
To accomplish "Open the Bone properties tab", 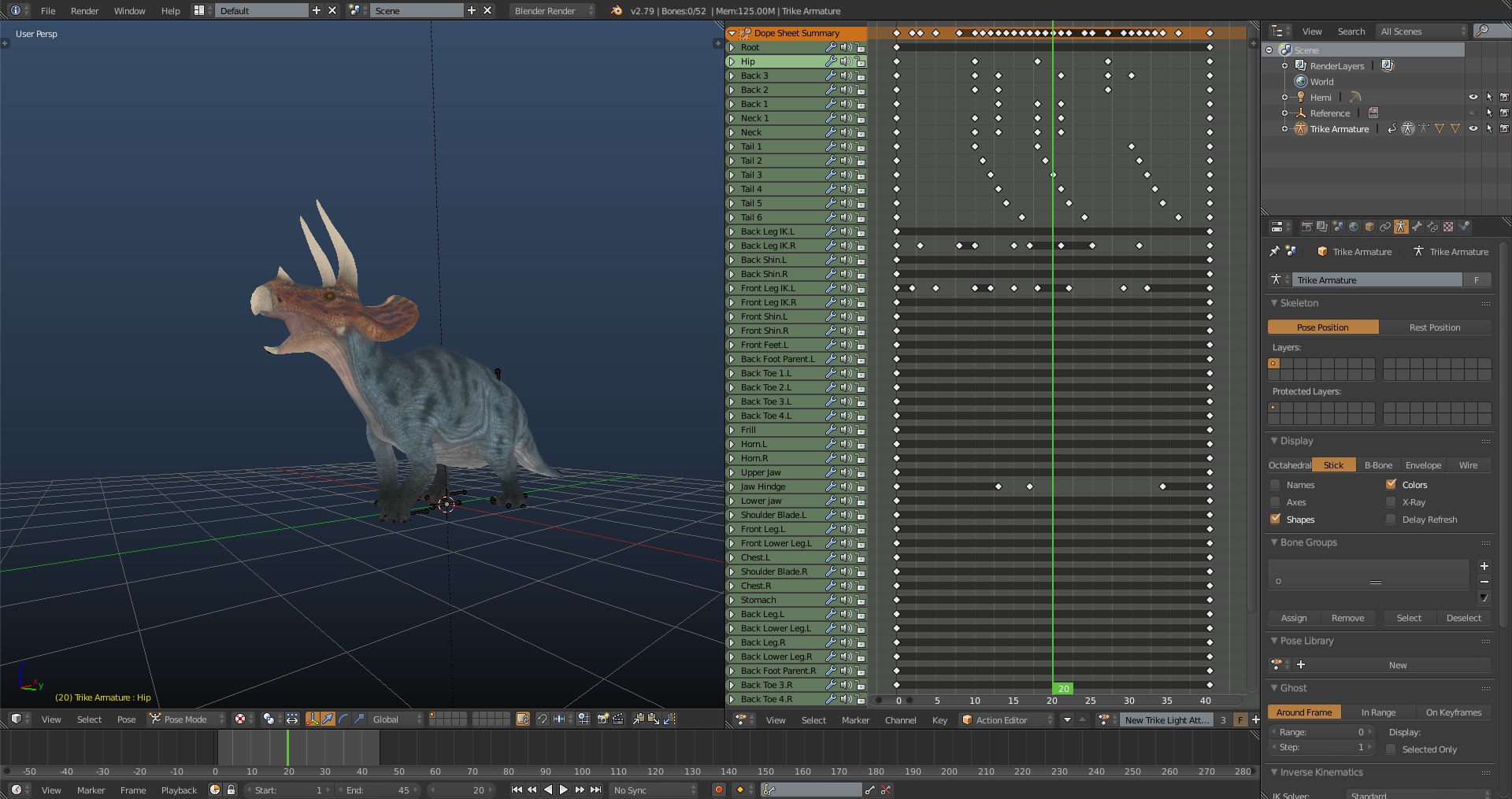I will [x=1417, y=227].
